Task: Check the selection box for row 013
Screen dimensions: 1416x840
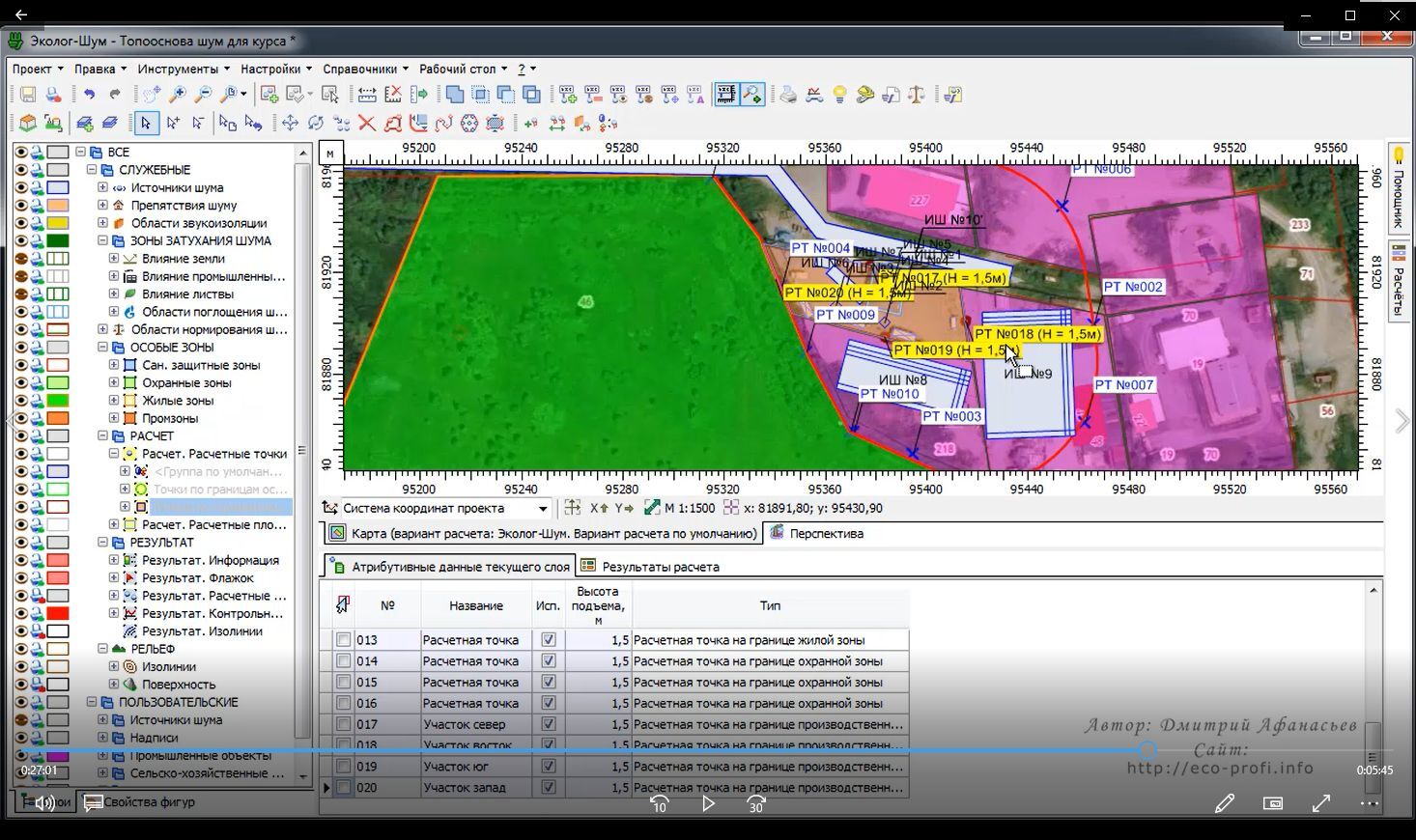Action: [343, 640]
